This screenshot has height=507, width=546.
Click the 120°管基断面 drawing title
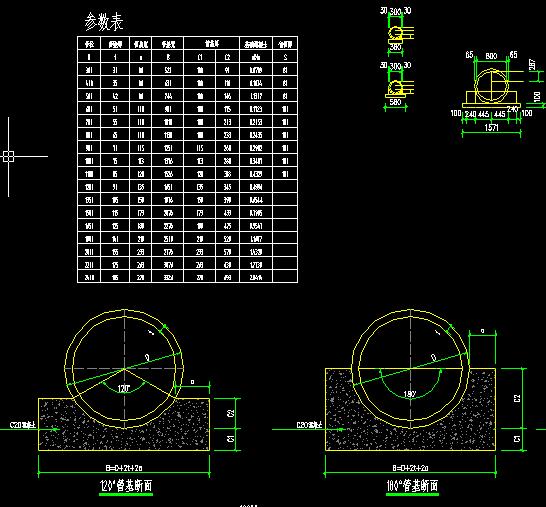pos(126,485)
